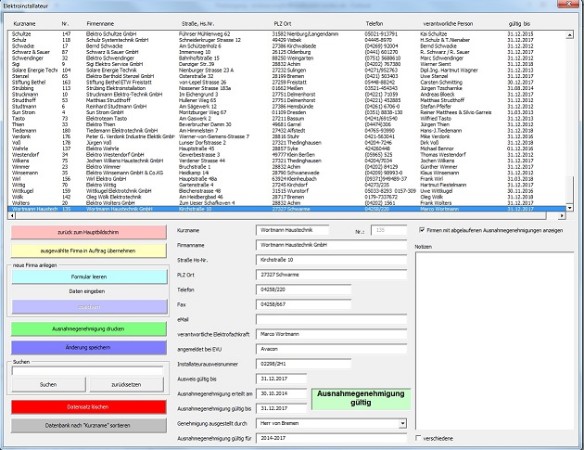Click the Telefon input field
This screenshot has width=584, height=450.
coord(304,289)
